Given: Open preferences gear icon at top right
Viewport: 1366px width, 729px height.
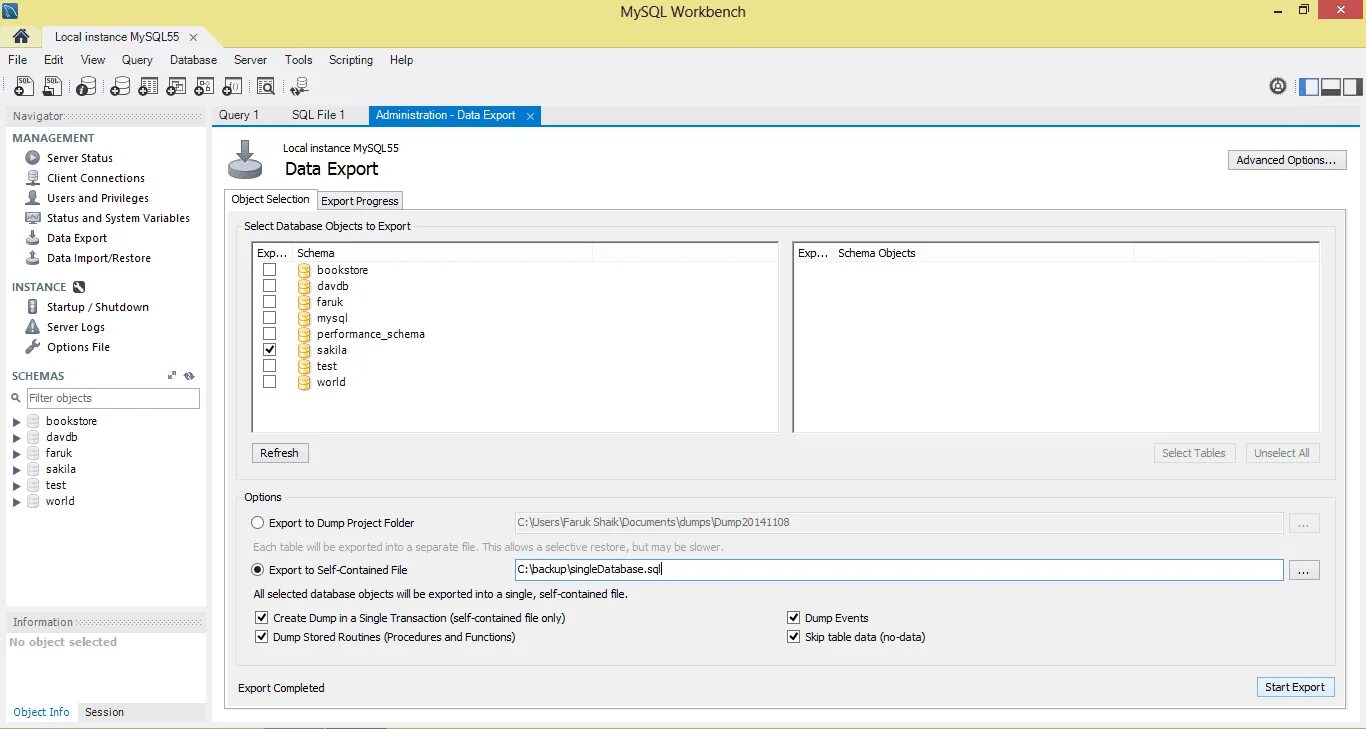Looking at the screenshot, I should coord(1278,86).
